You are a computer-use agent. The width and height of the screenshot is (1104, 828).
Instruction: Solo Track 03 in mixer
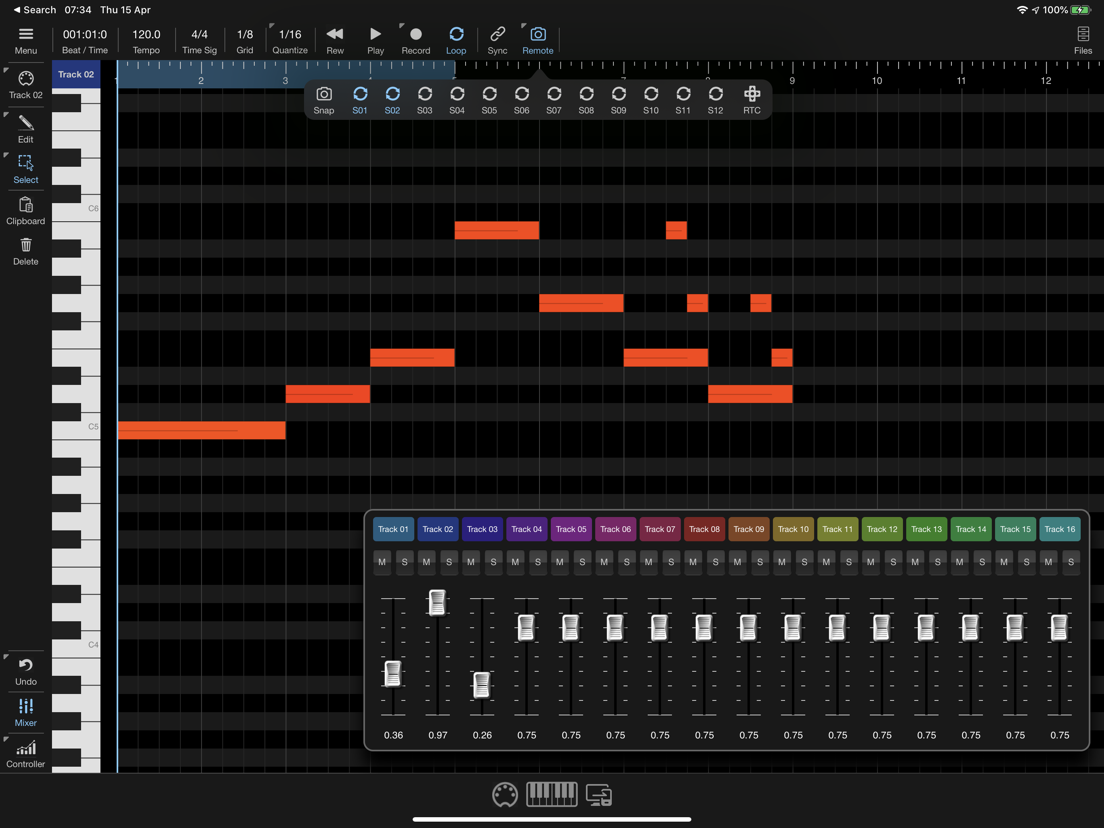click(494, 562)
